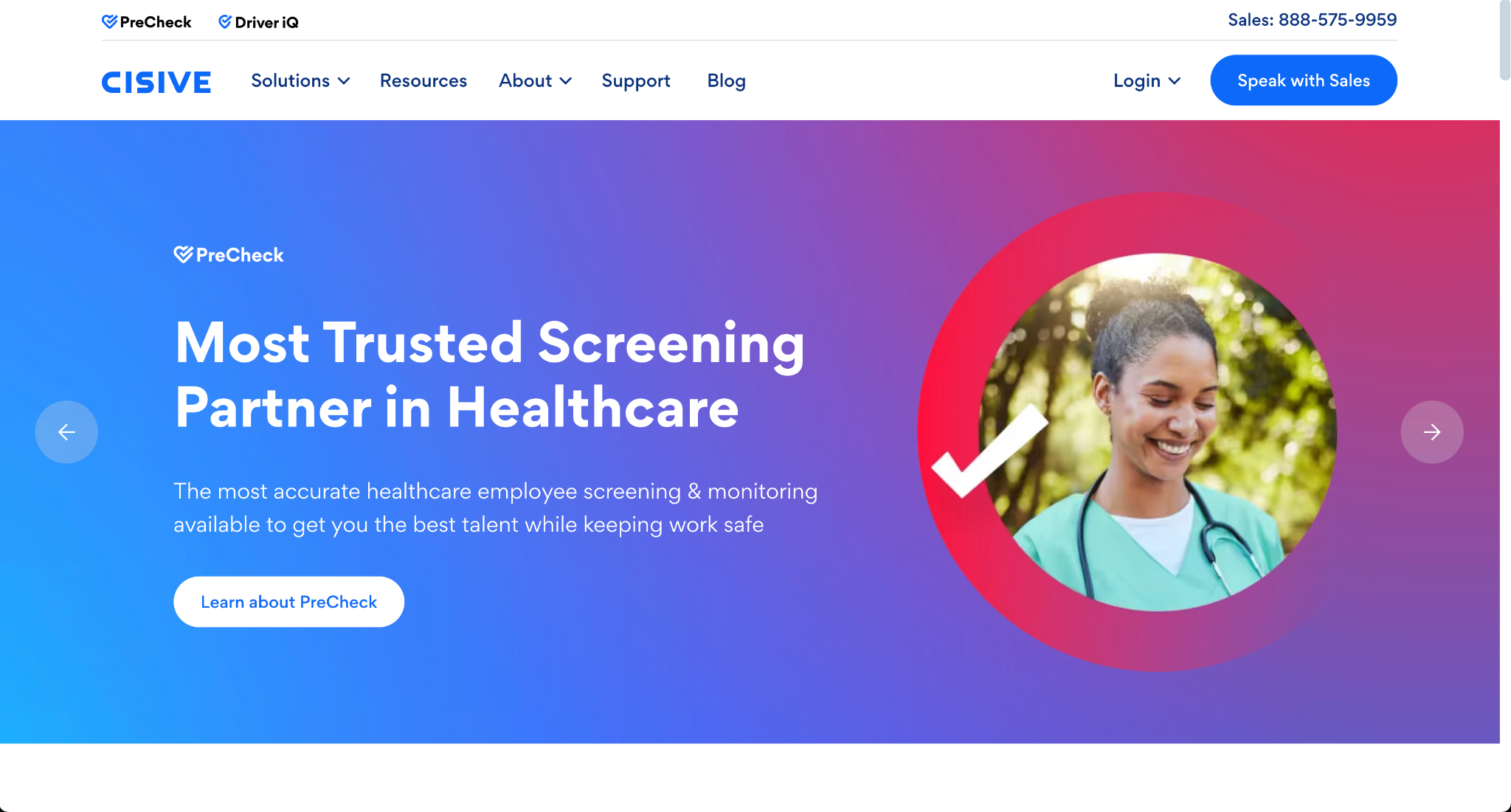The height and width of the screenshot is (812, 1511).
Task: Click the Speak with Sales button
Action: tap(1304, 80)
